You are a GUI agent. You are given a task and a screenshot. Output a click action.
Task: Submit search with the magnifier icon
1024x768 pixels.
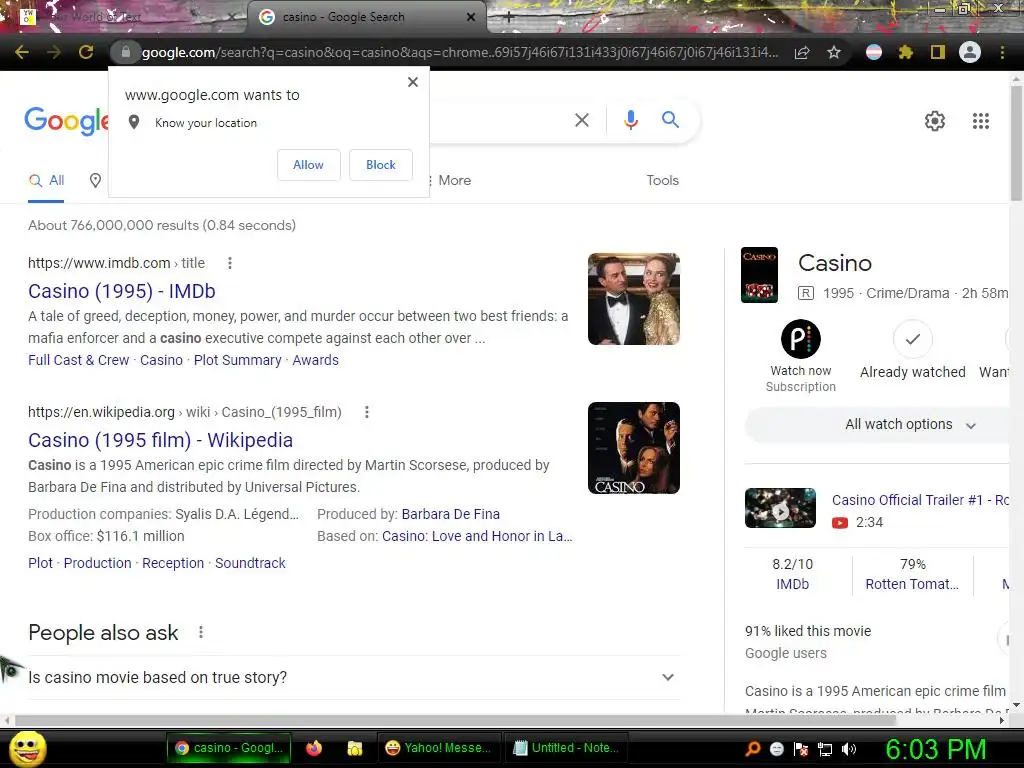click(670, 120)
